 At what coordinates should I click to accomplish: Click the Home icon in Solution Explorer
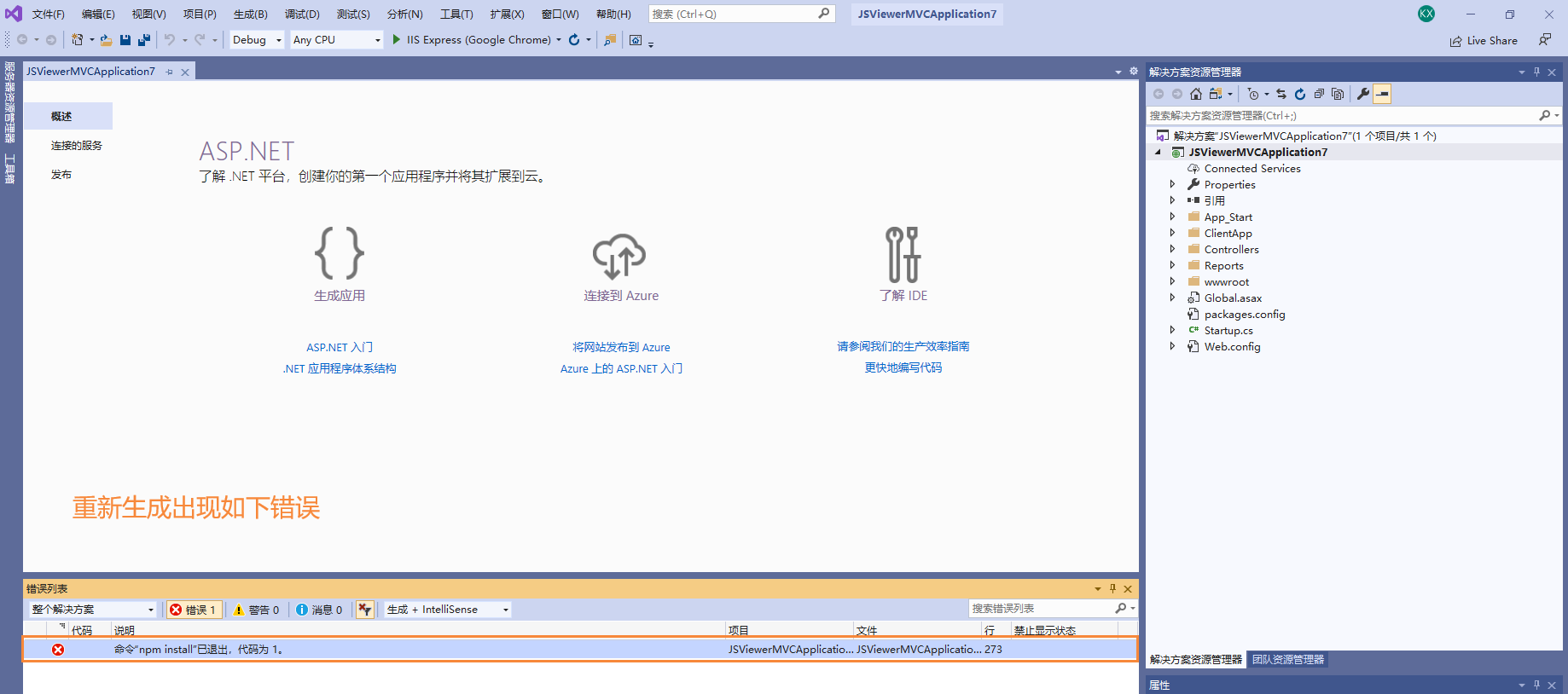point(1196,94)
